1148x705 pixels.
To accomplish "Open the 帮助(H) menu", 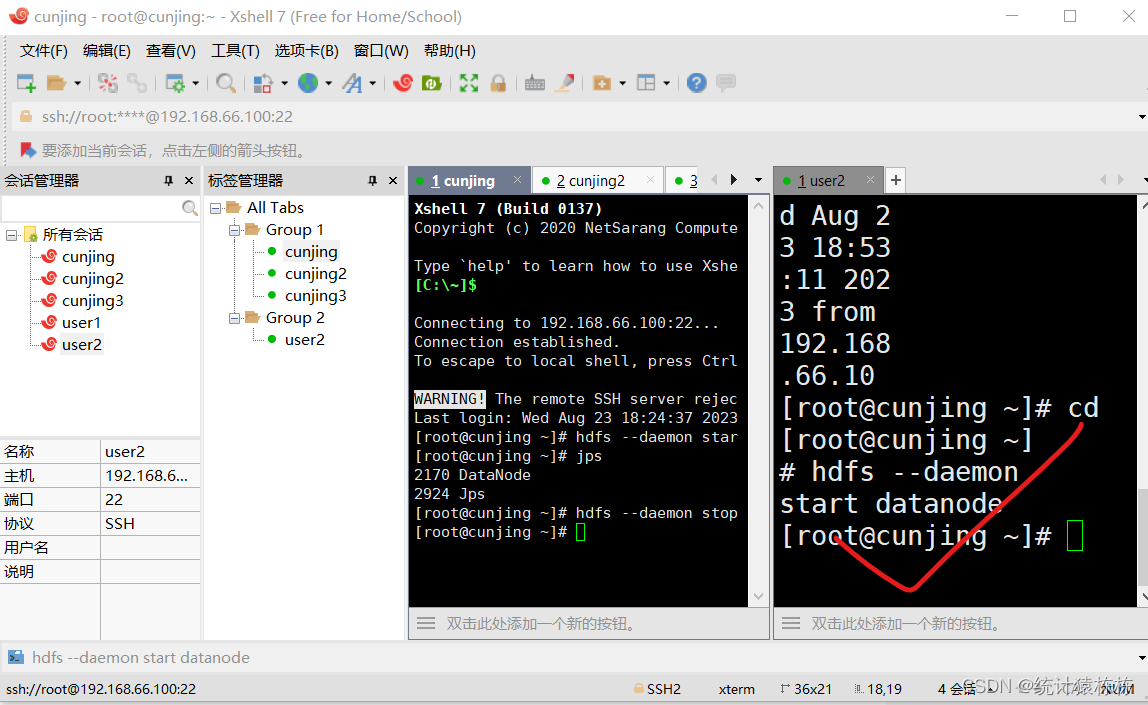I will tap(450, 51).
